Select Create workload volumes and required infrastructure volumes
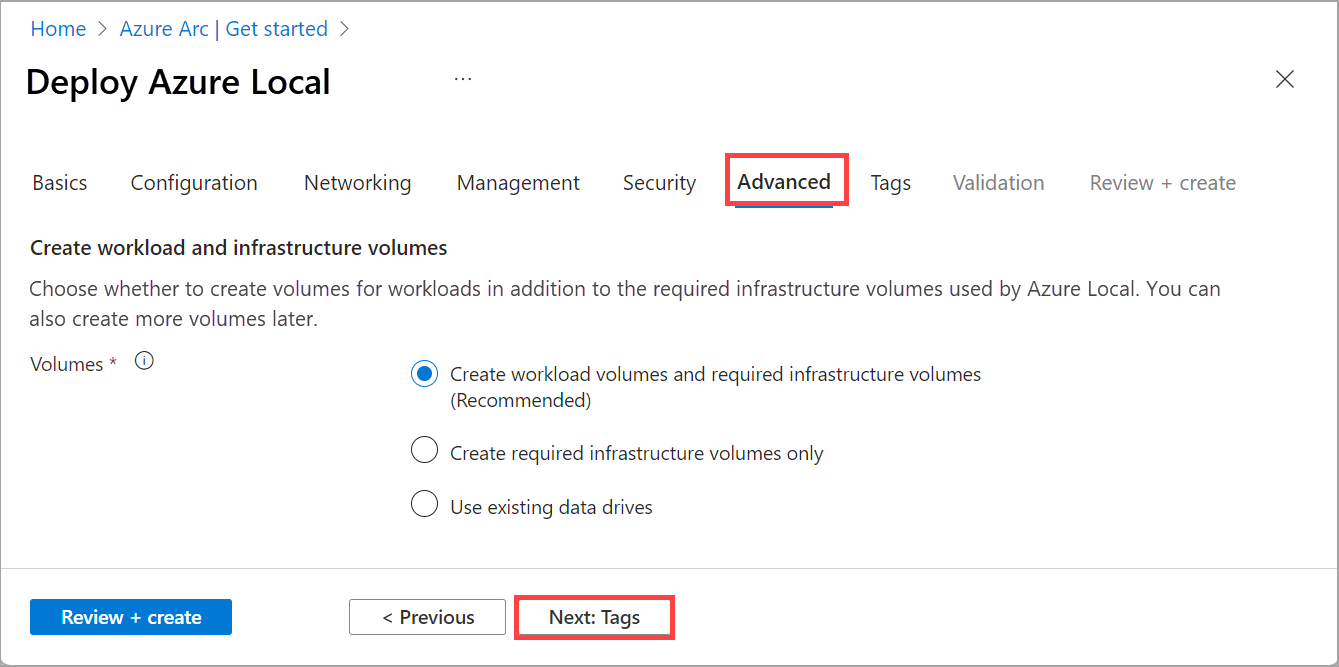 point(425,374)
